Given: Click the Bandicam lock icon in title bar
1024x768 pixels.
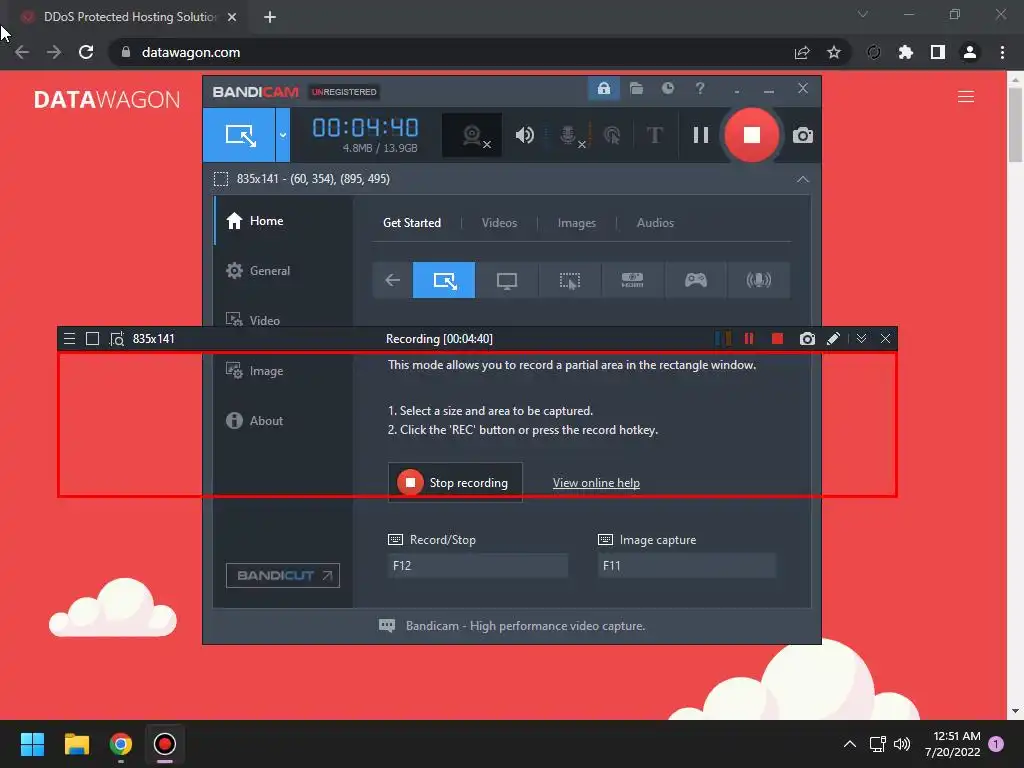Looking at the screenshot, I should pyautogui.click(x=603, y=89).
